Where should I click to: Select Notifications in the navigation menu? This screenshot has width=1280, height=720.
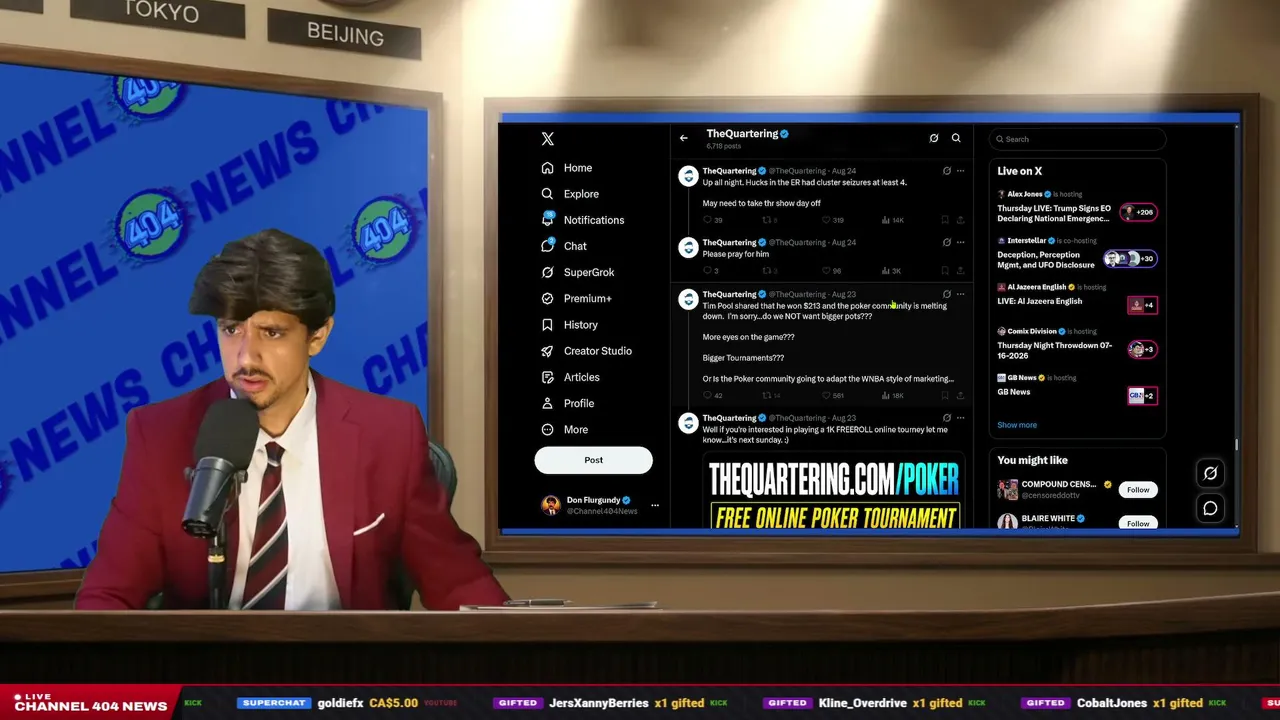[x=594, y=220]
